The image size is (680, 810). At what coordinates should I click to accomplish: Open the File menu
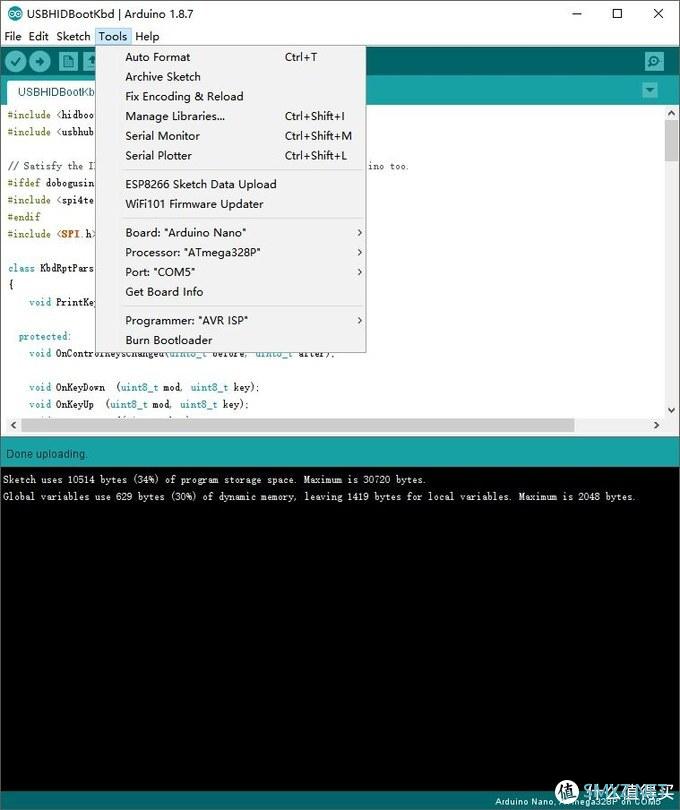[13, 36]
